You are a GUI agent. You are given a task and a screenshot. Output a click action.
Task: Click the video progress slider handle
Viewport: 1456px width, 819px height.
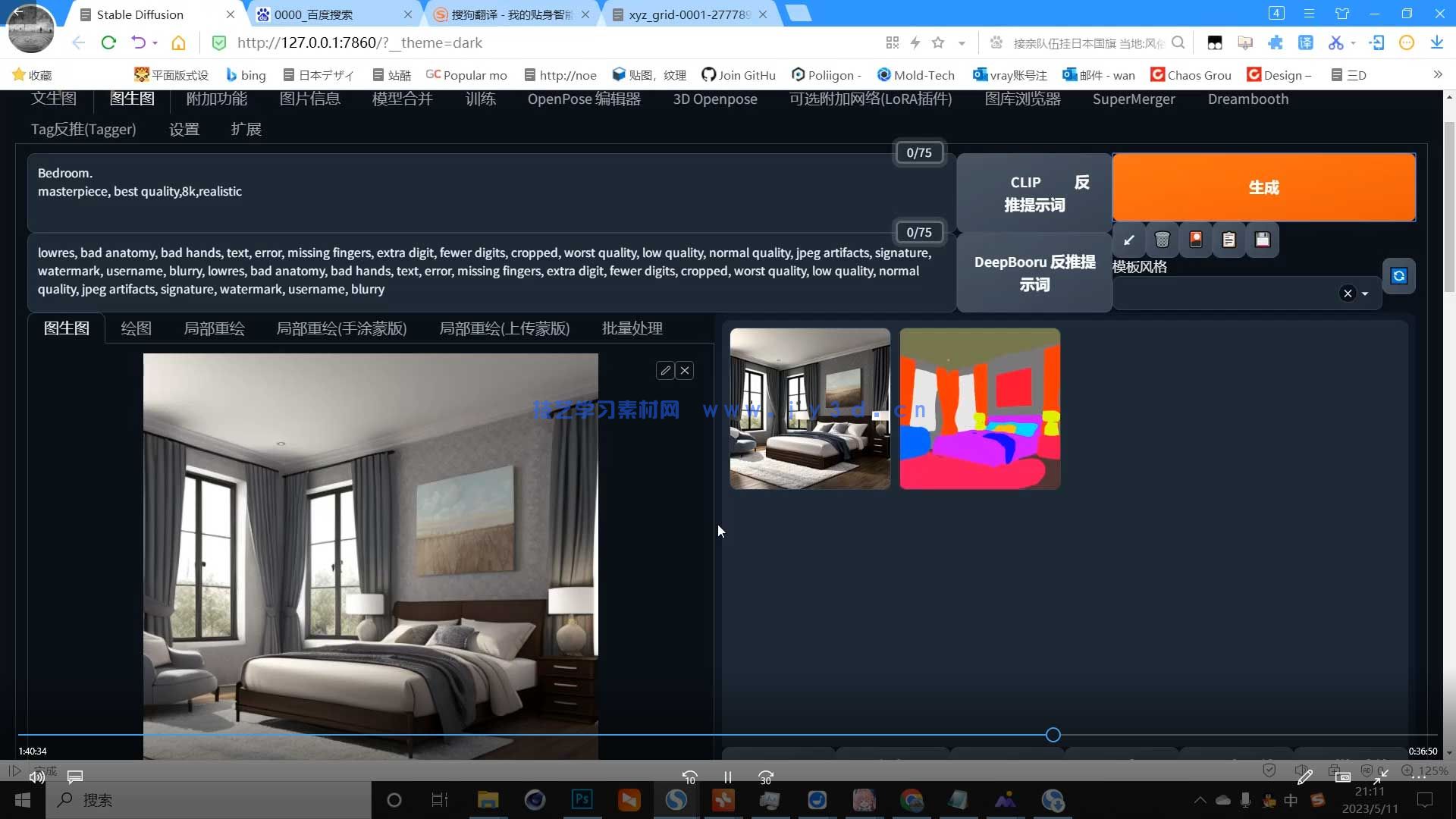click(x=1053, y=735)
